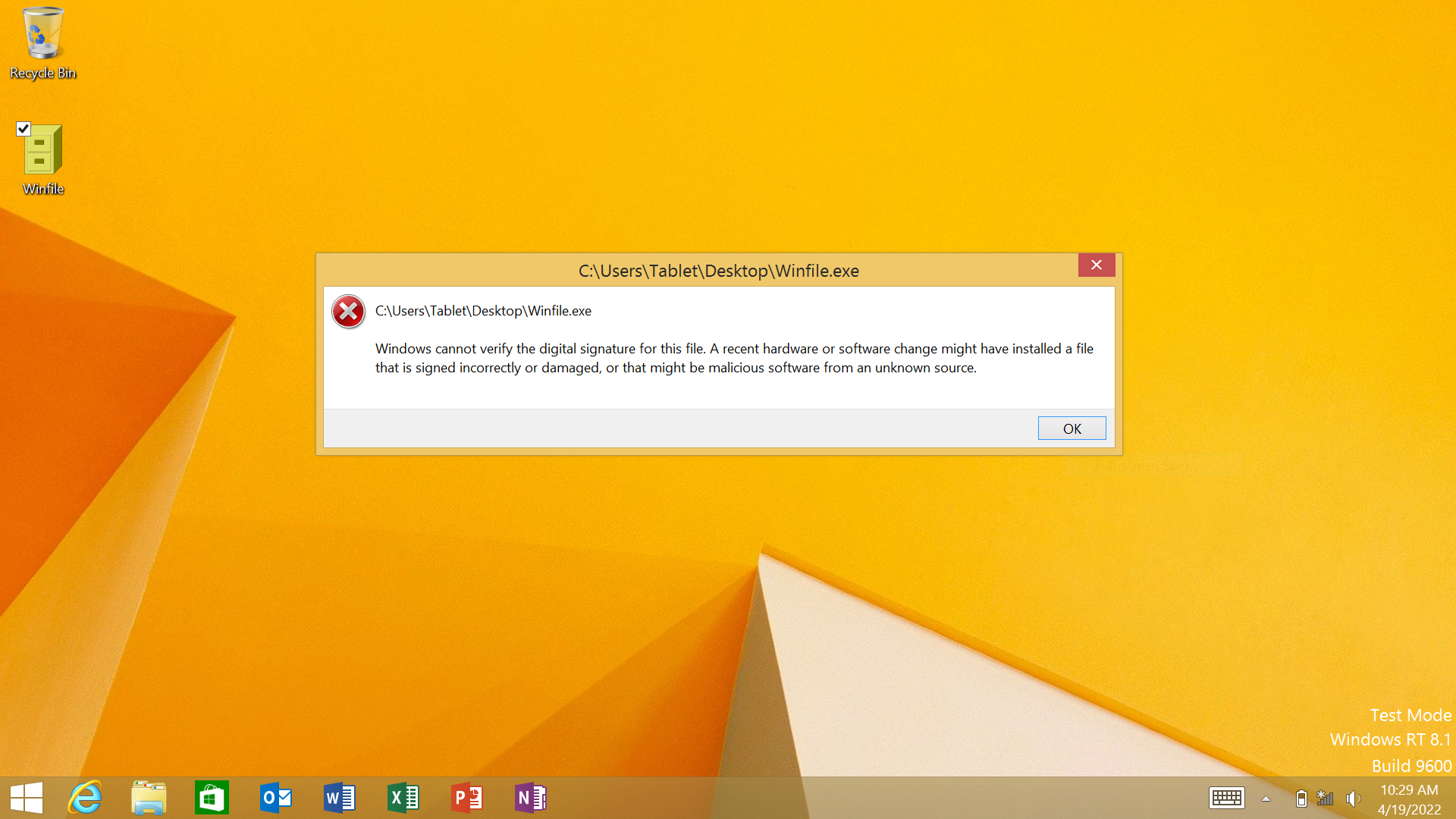Viewport: 1456px width, 819px height.
Task: Launch PowerPoint from the taskbar
Action: [466, 798]
